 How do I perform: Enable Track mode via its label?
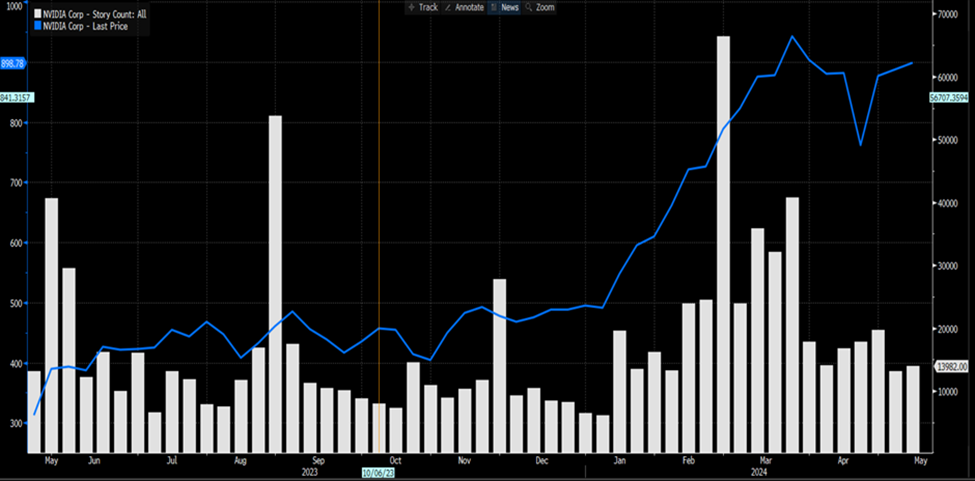pyautogui.click(x=428, y=7)
